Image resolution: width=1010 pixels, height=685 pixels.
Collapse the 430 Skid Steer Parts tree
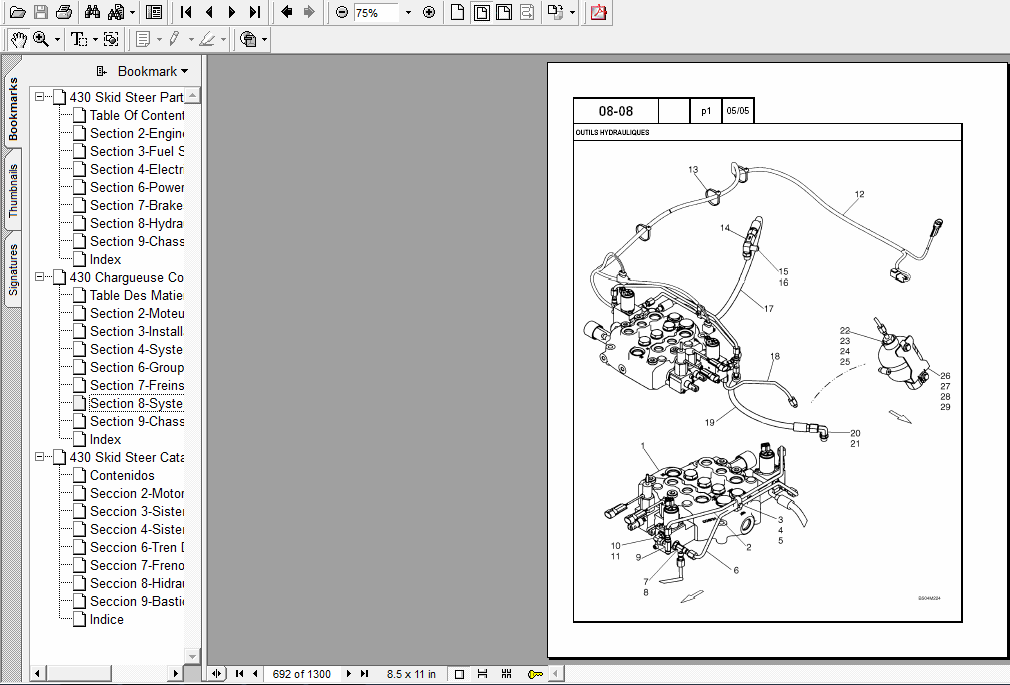tap(39, 97)
